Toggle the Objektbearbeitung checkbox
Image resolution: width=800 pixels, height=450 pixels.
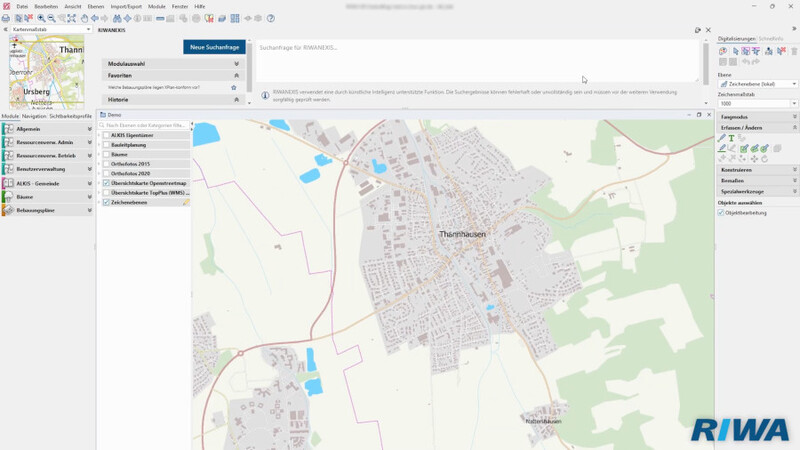point(721,213)
